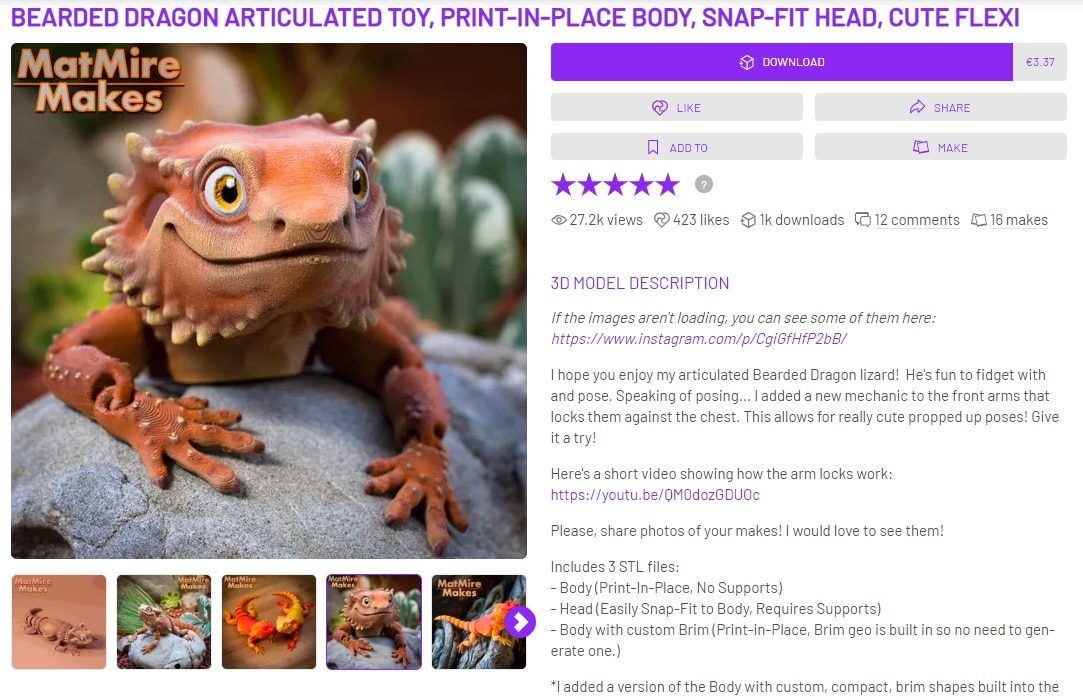
Task: Like the model with the heart icon
Action: [x=660, y=108]
